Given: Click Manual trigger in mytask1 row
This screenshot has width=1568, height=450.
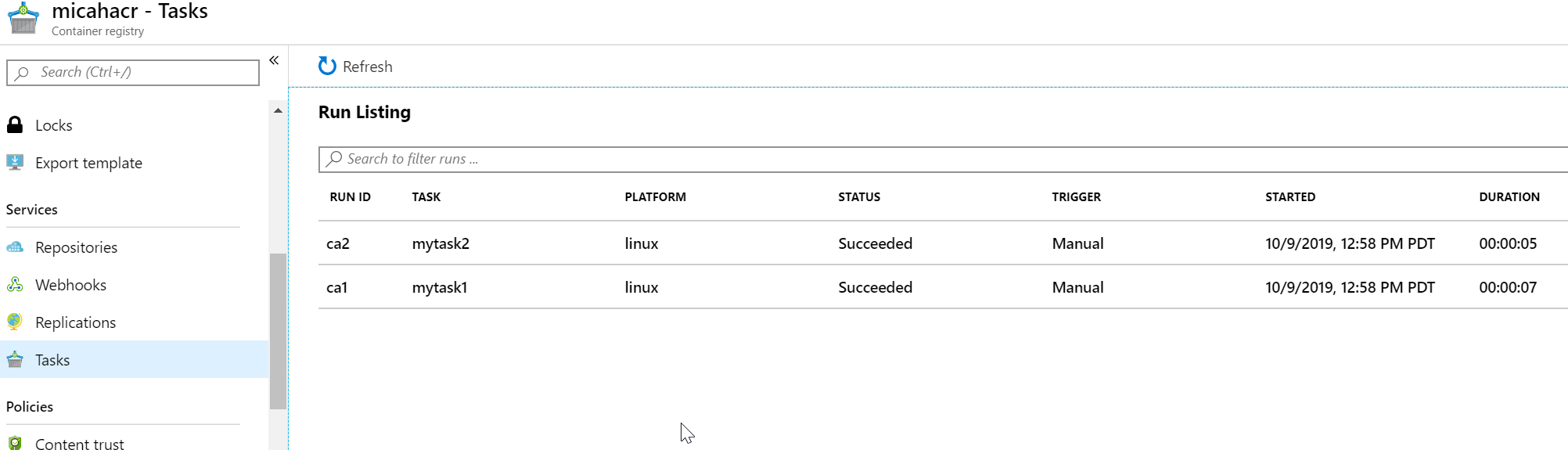Looking at the screenshot, I should tap(1077, 287).
